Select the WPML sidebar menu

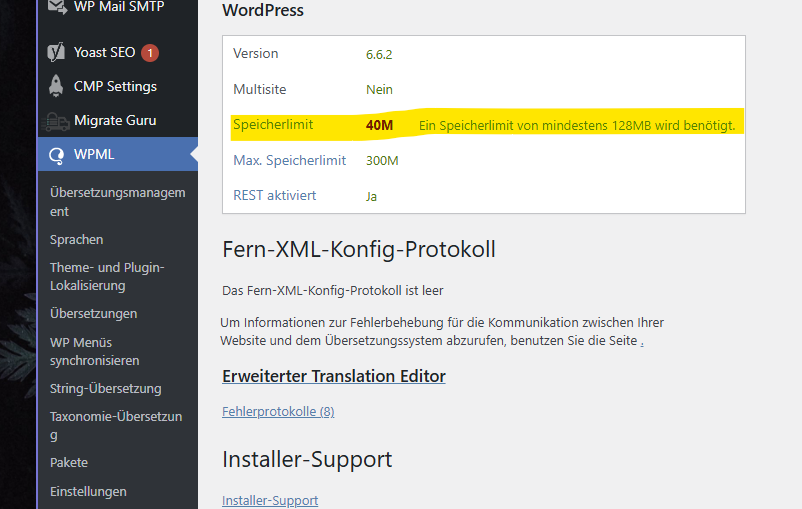click(x=118, y=154)
